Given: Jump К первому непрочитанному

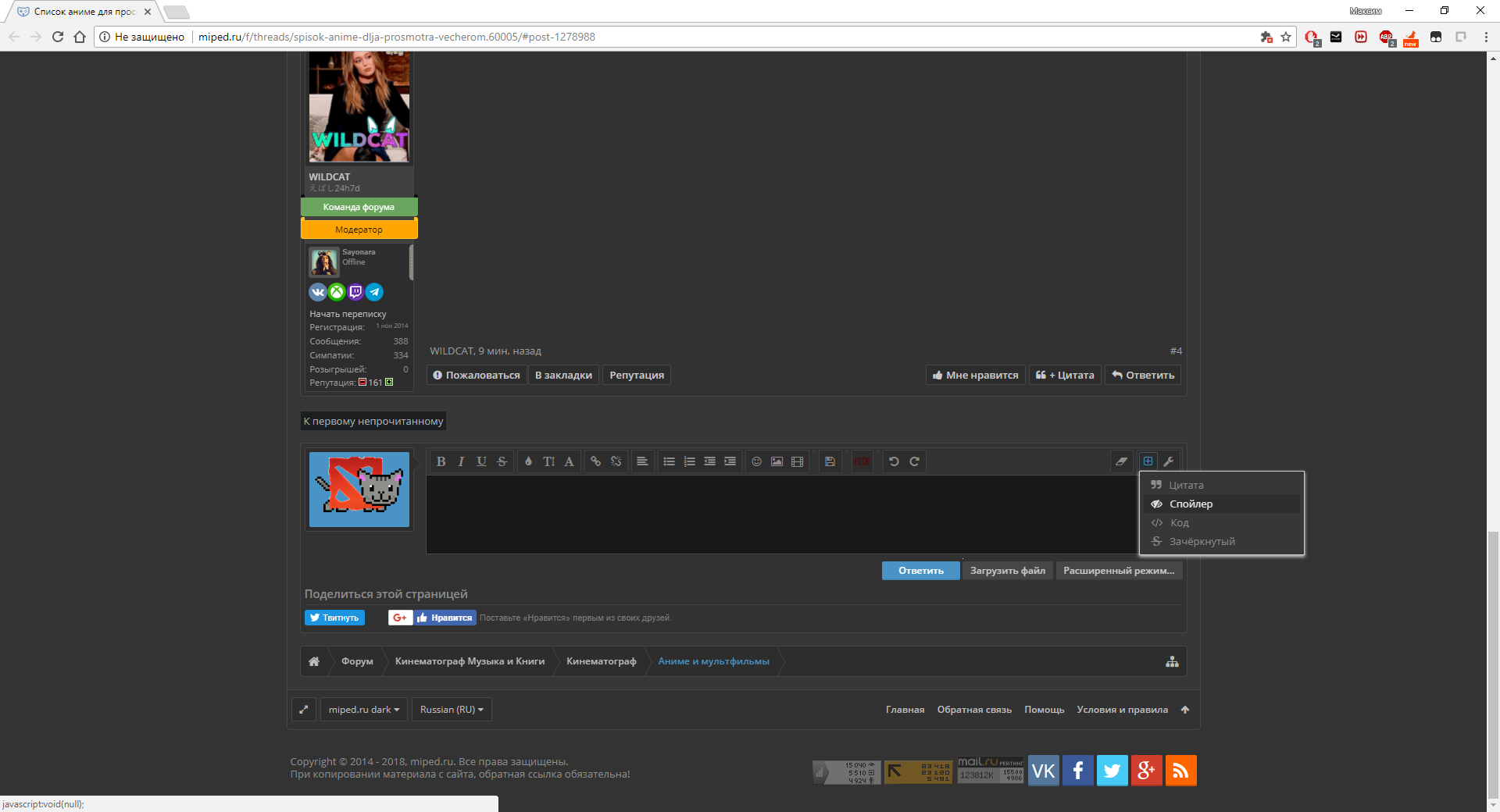Looking at the screenshot, I should tap(373, 421).
